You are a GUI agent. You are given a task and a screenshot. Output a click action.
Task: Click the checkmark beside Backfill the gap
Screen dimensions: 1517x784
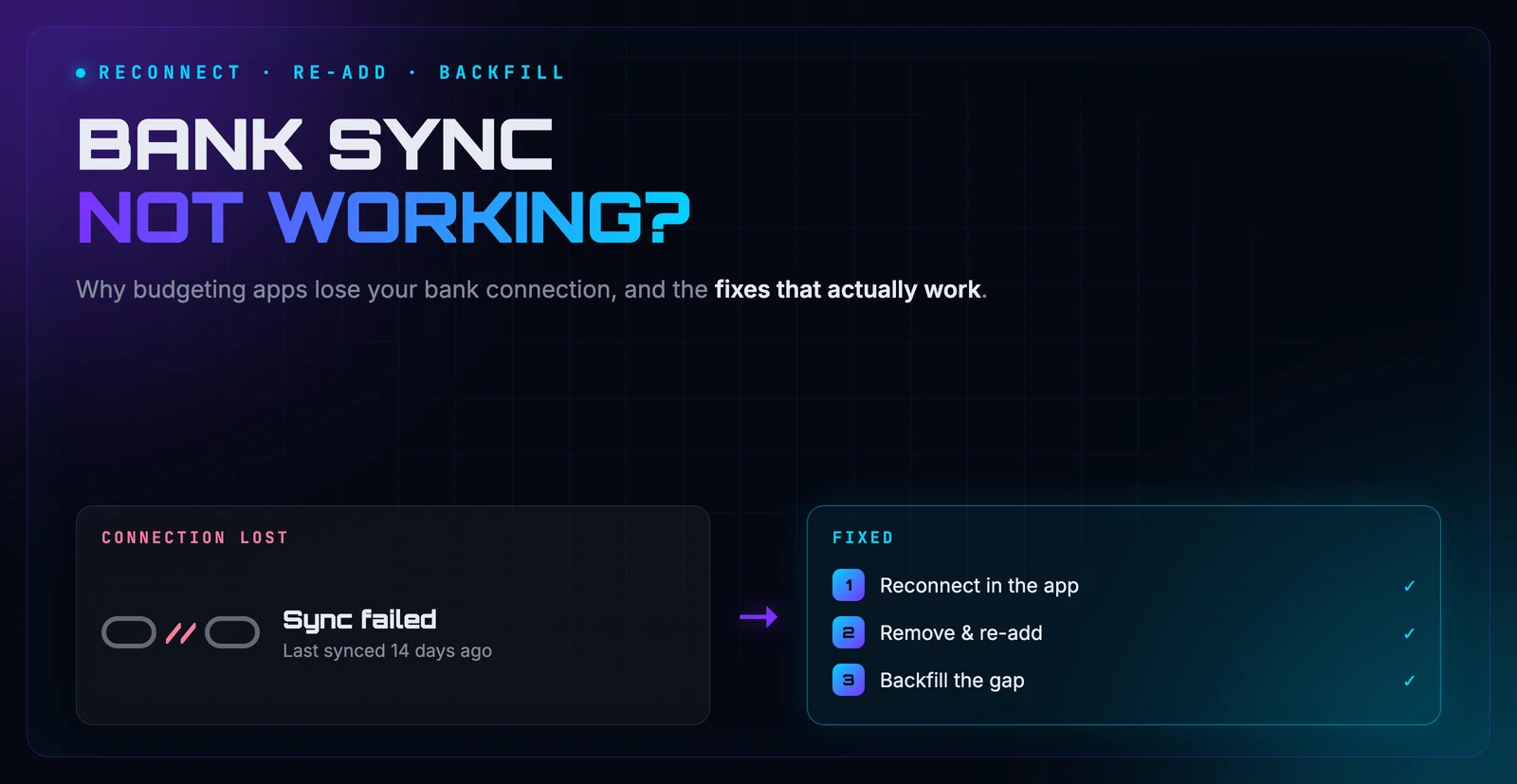click(x=1409, y=681)
